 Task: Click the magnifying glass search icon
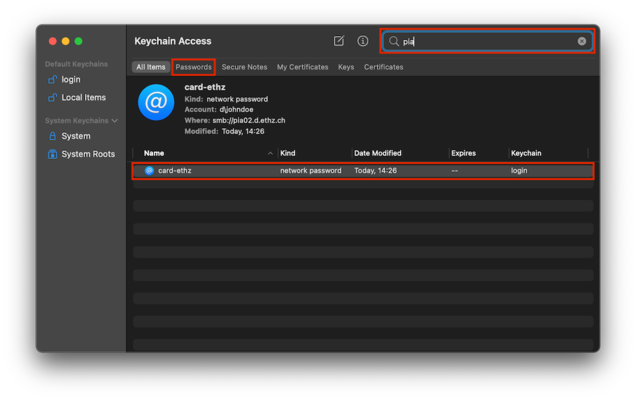[x=393, y=41]
